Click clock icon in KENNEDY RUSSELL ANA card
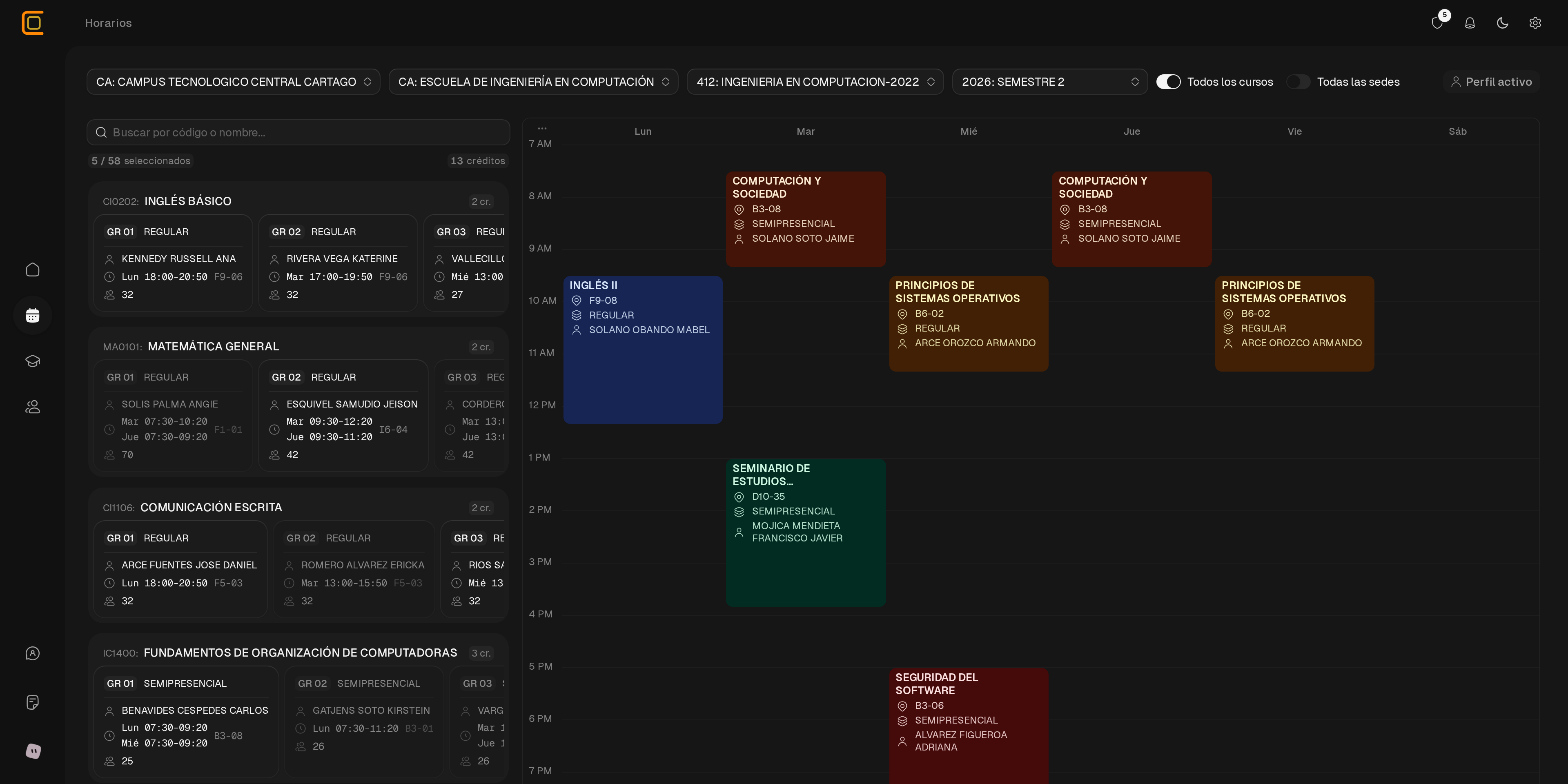 pyautogui.click(x=109, y=277)
